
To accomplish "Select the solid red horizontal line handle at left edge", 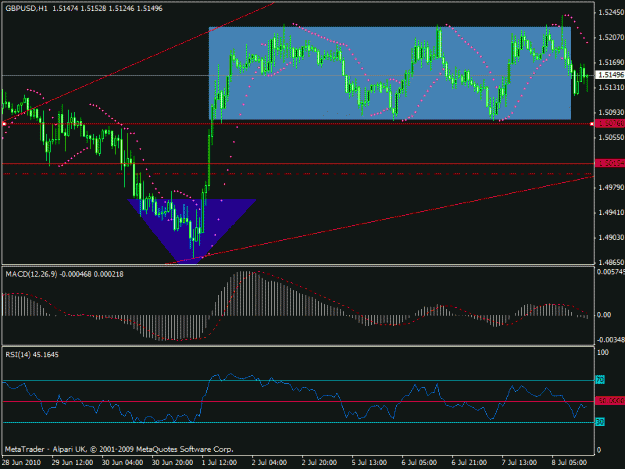I will [4, 124].
